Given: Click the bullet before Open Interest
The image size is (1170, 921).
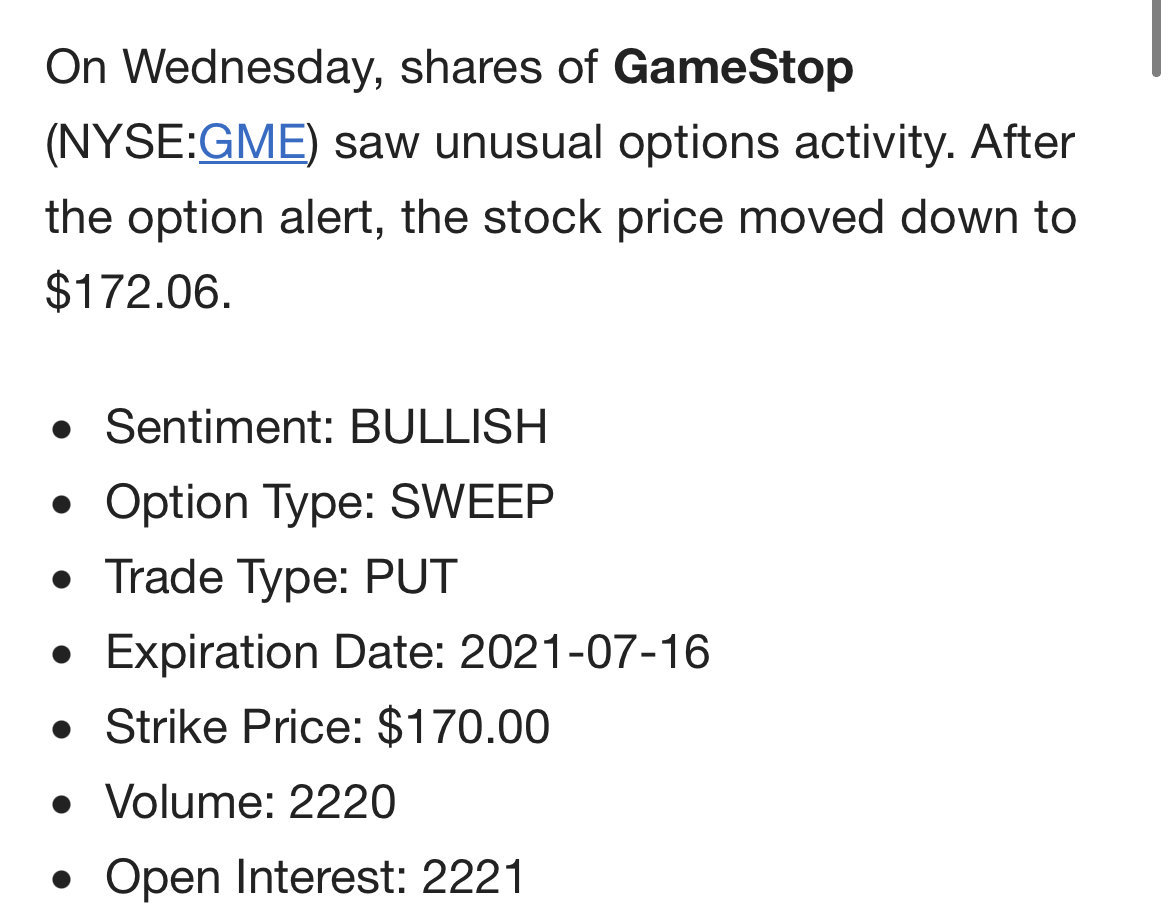Looking at the screenshot, I should point(62,878).
